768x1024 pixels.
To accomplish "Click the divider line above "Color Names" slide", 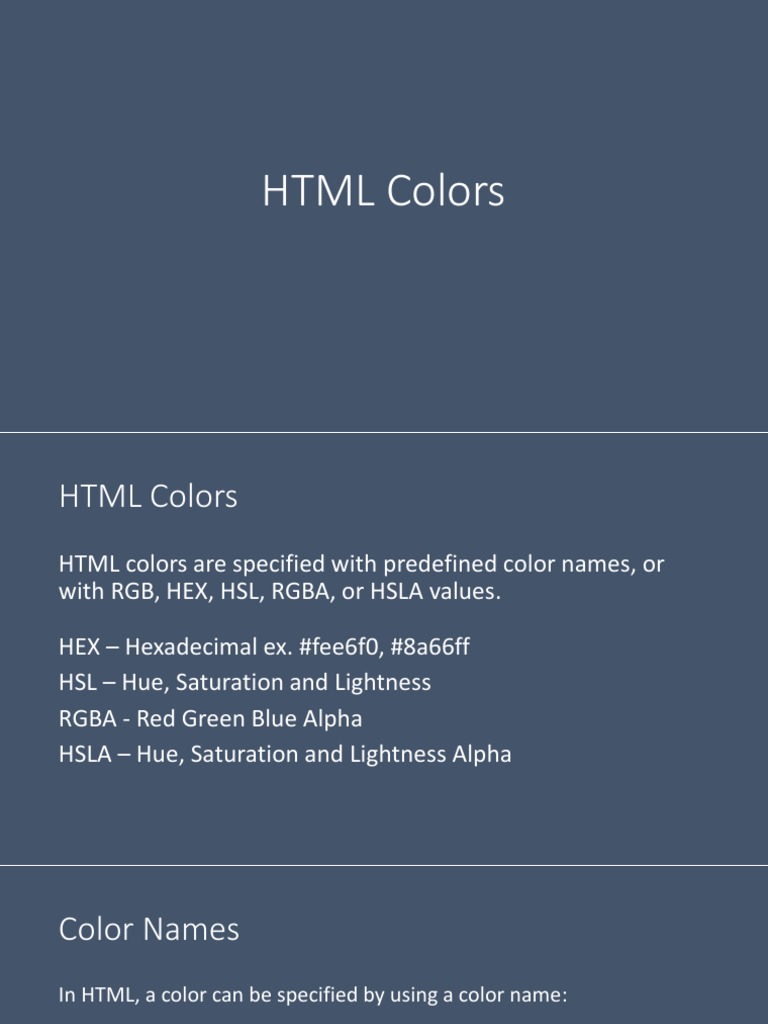I will click(x=384, y=866).
